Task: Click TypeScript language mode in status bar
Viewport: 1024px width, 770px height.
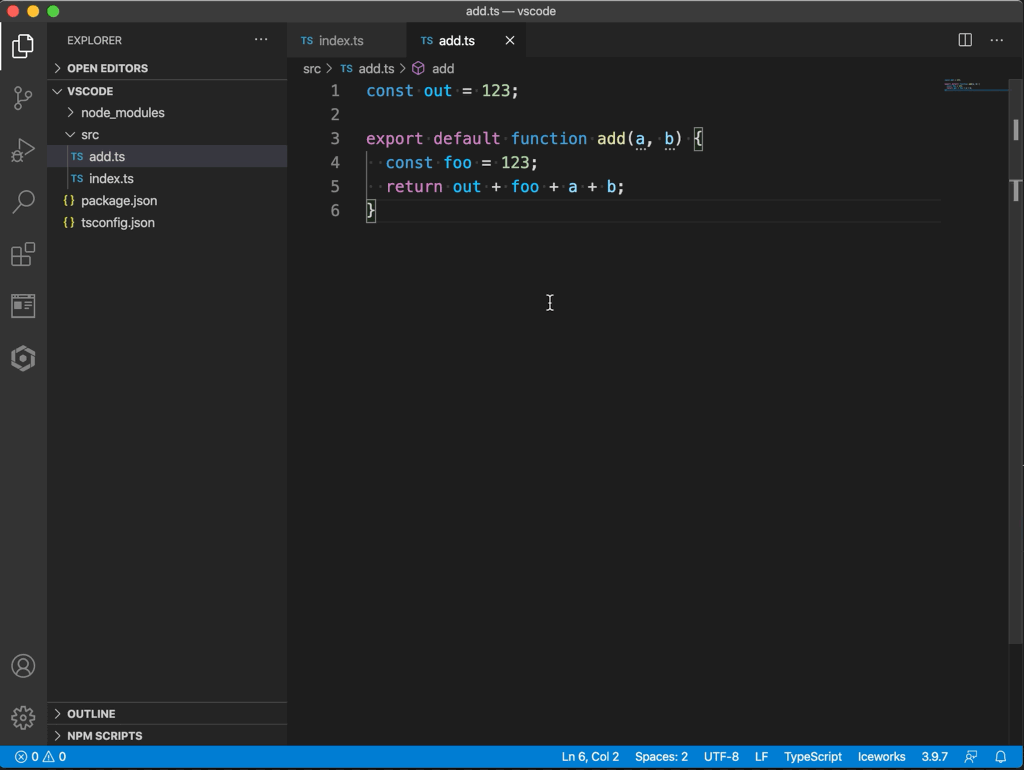Action: click(x=812, y=757)
